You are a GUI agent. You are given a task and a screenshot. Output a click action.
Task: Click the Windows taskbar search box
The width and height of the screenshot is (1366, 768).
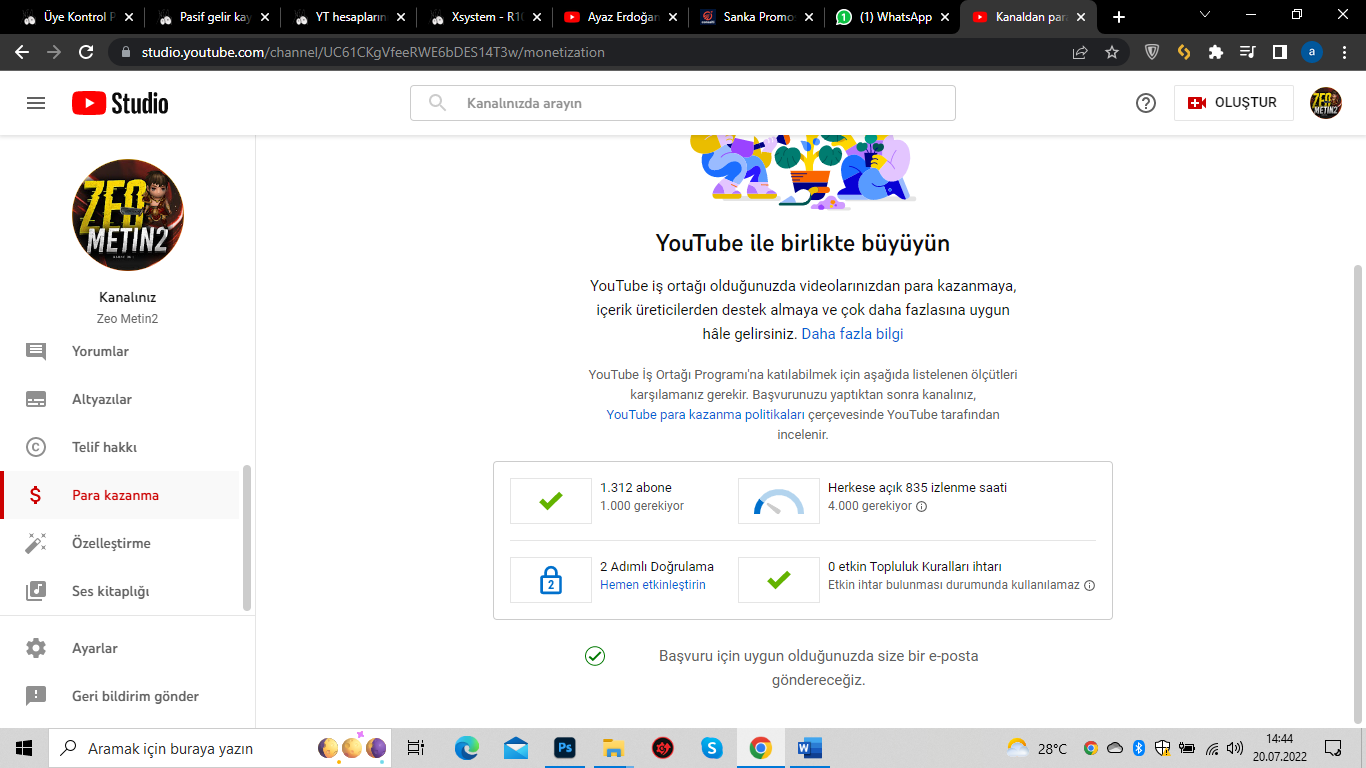(220, 748)
